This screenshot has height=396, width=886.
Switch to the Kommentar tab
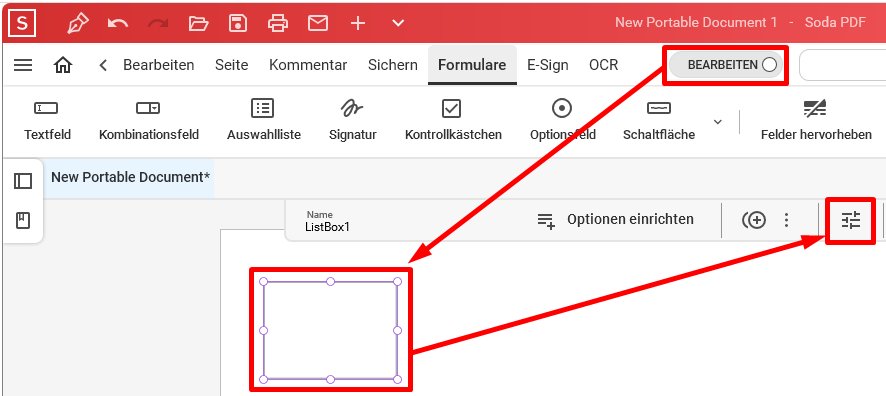click(x=308, y=65)
